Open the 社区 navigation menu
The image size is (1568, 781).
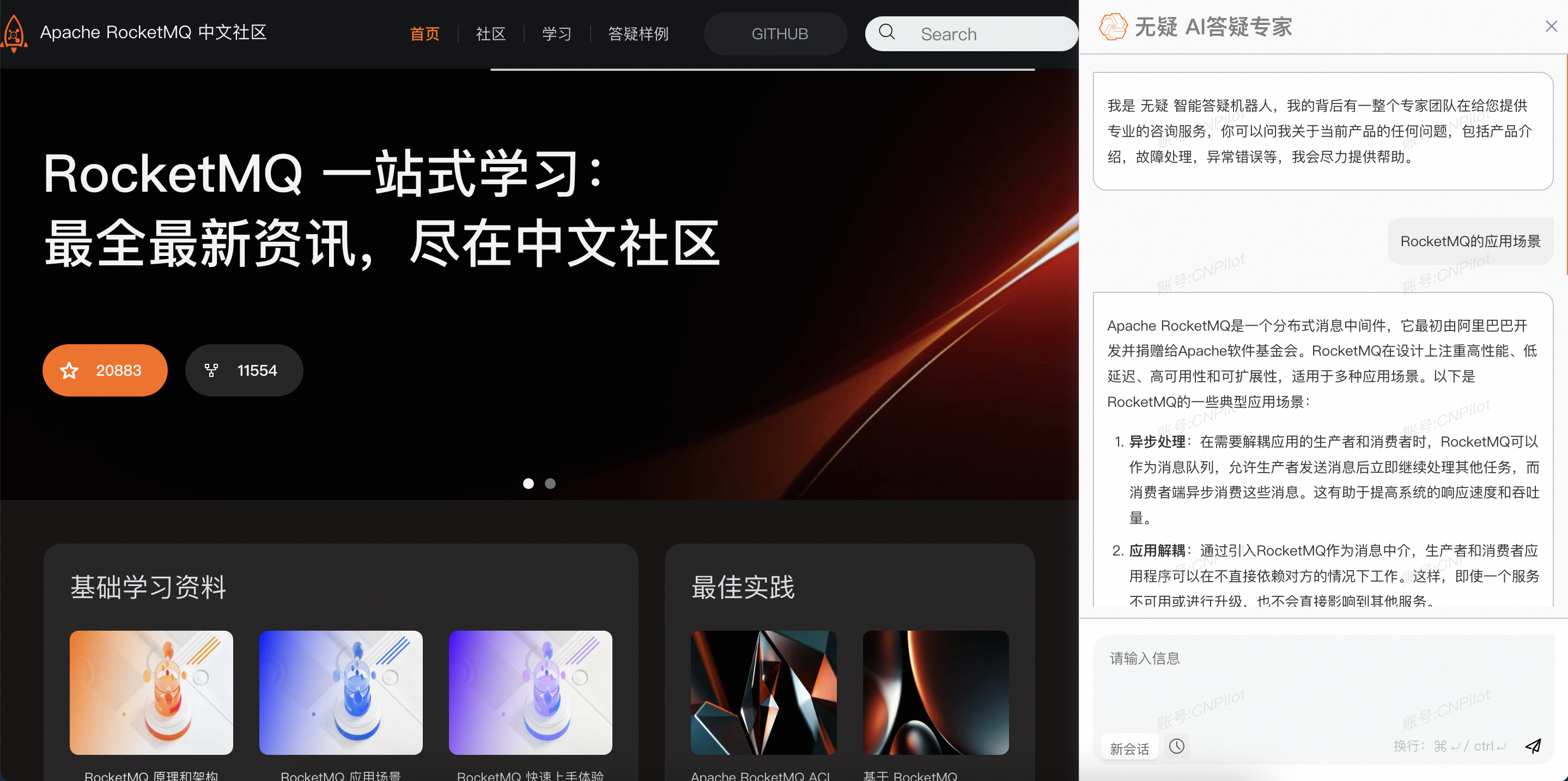(x=490, y=34)
